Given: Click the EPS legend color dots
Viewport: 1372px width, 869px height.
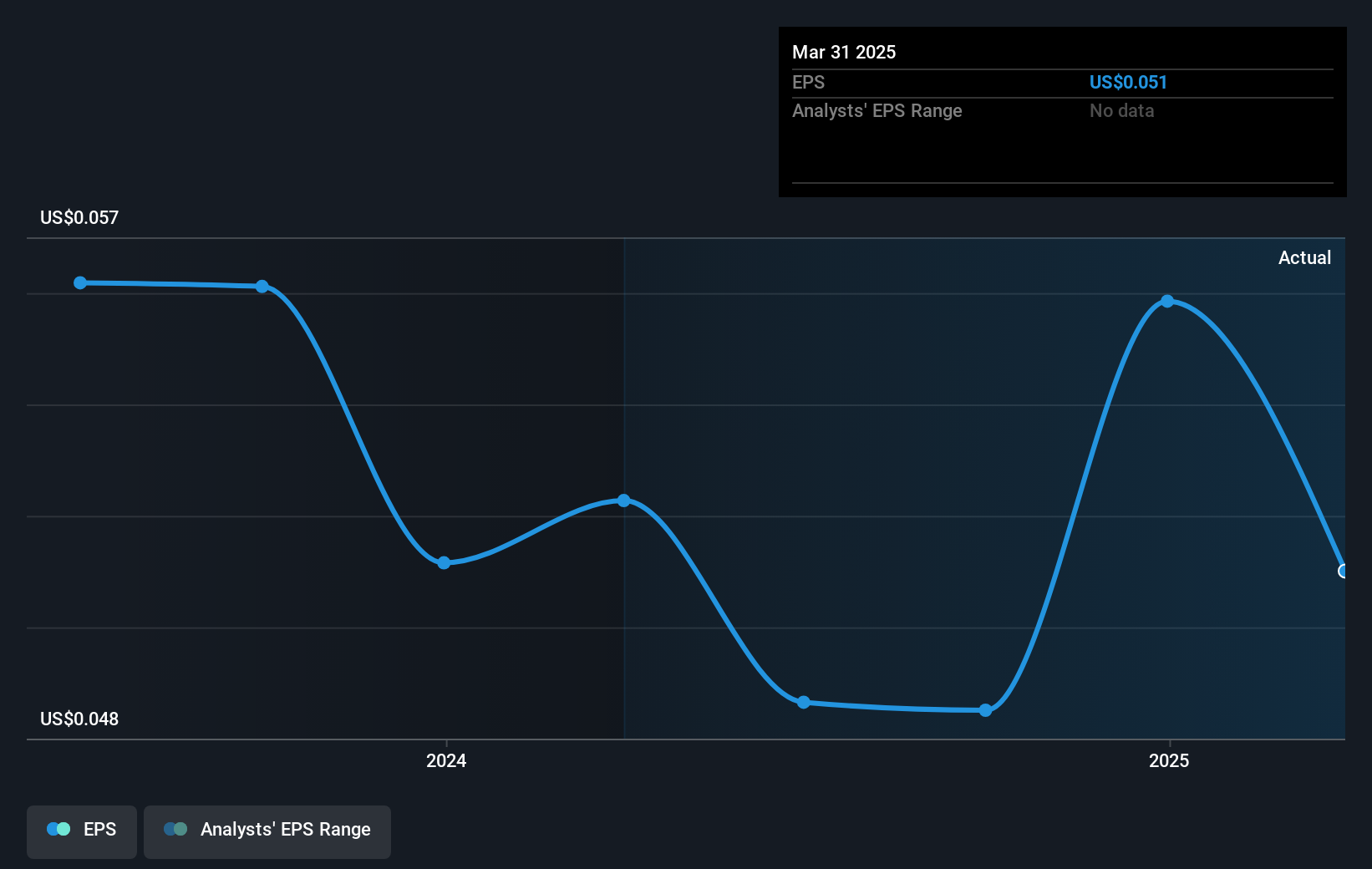Looking at the screenshot, I should click(58, 829).
